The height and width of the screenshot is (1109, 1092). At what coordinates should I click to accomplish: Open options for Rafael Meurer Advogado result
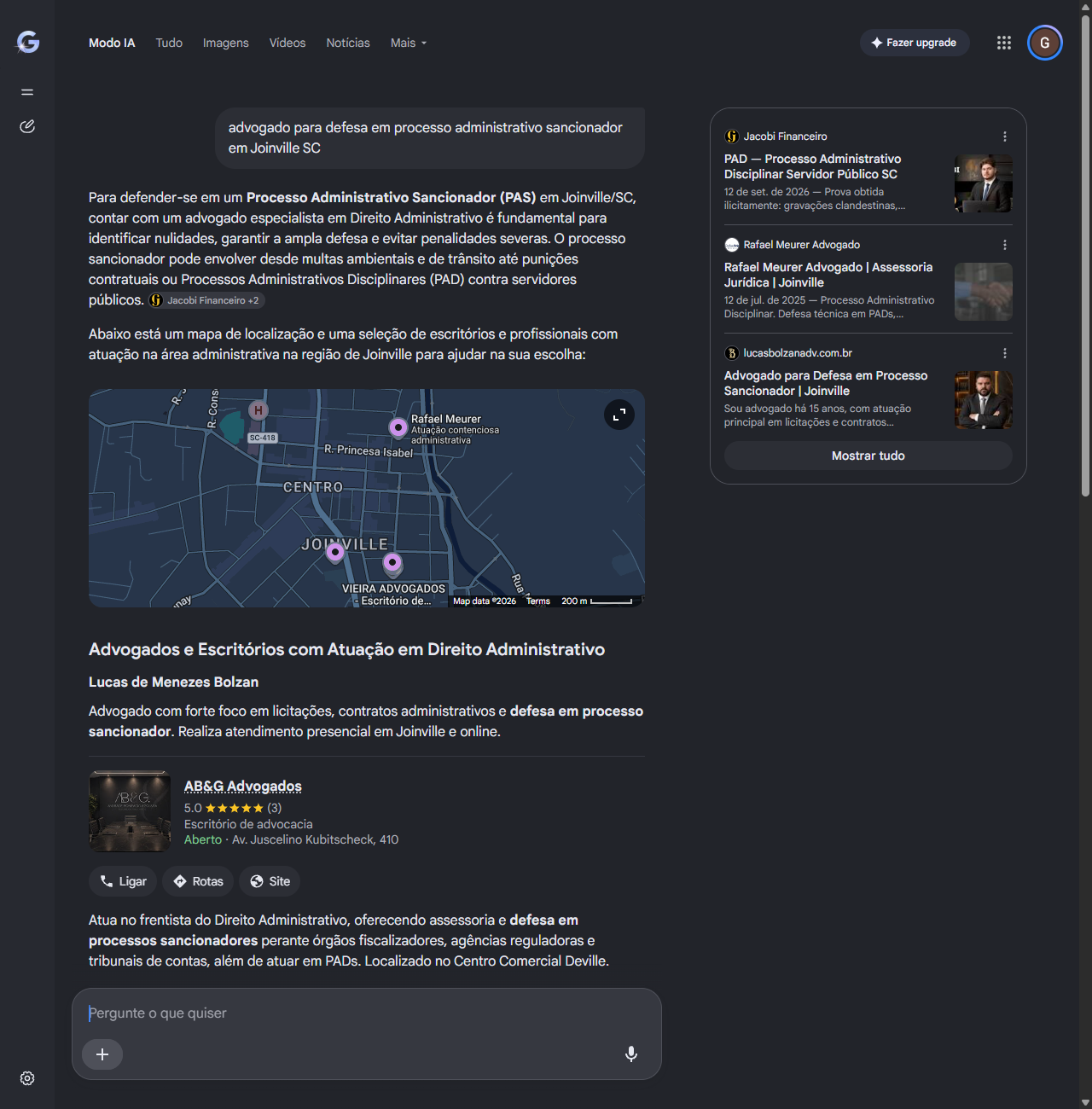click(1005, 245)
